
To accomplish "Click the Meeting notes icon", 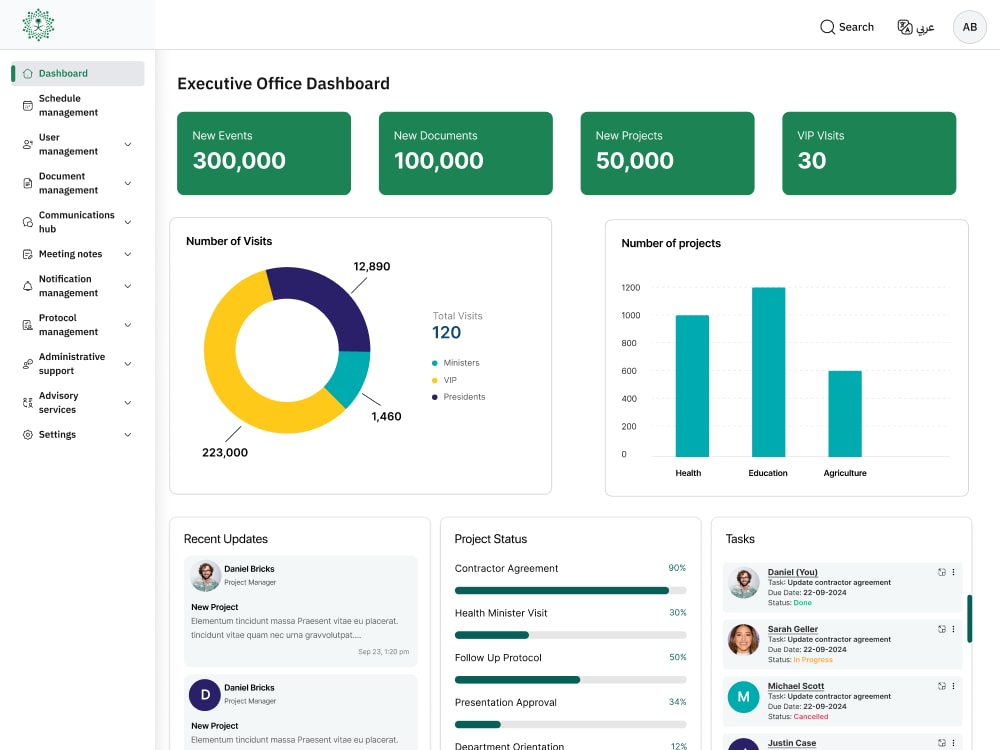I will tap(27, 254).
